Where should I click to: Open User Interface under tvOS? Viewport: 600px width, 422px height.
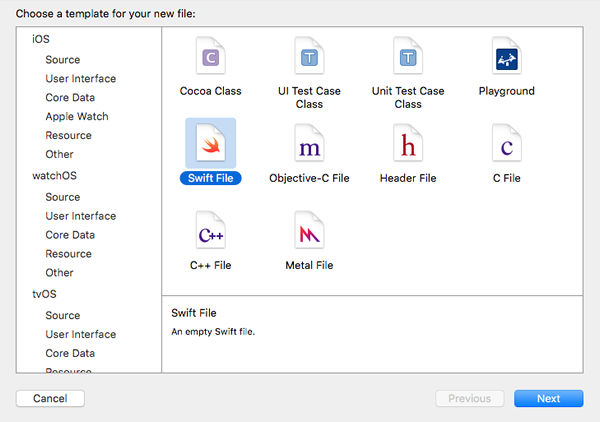click(80, 335)
